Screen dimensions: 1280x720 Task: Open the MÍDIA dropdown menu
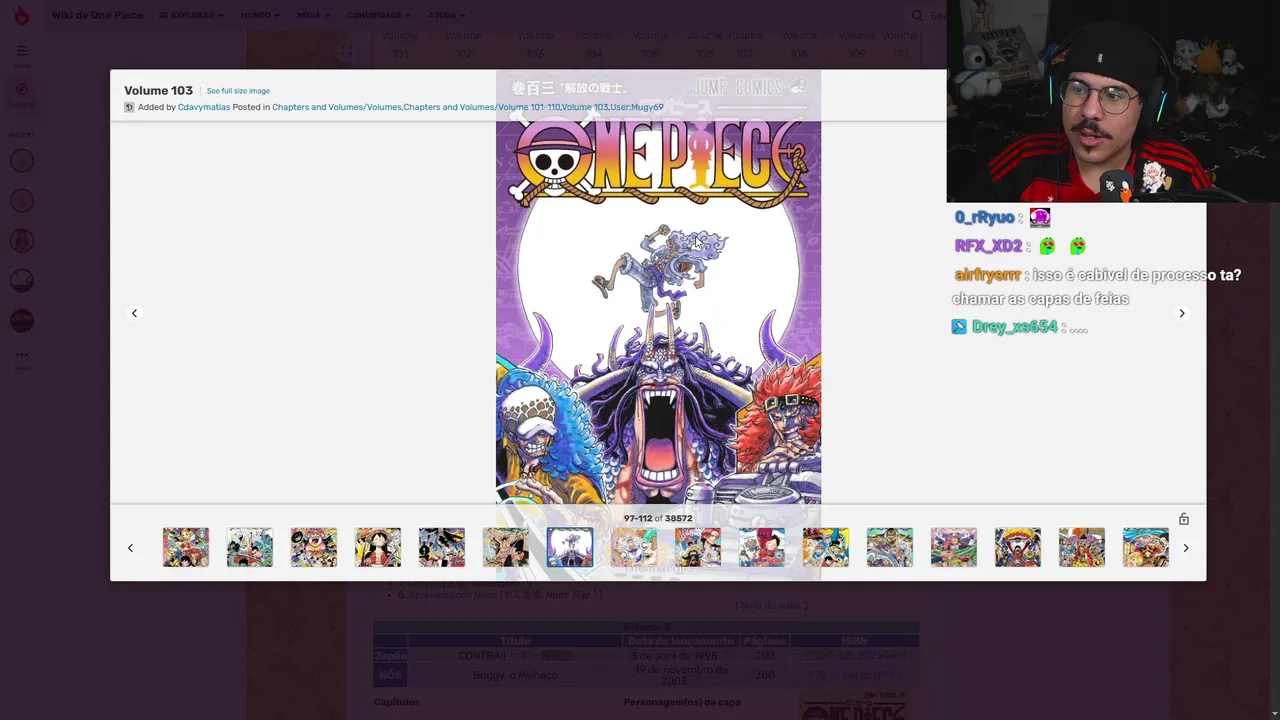coord(313,15)
